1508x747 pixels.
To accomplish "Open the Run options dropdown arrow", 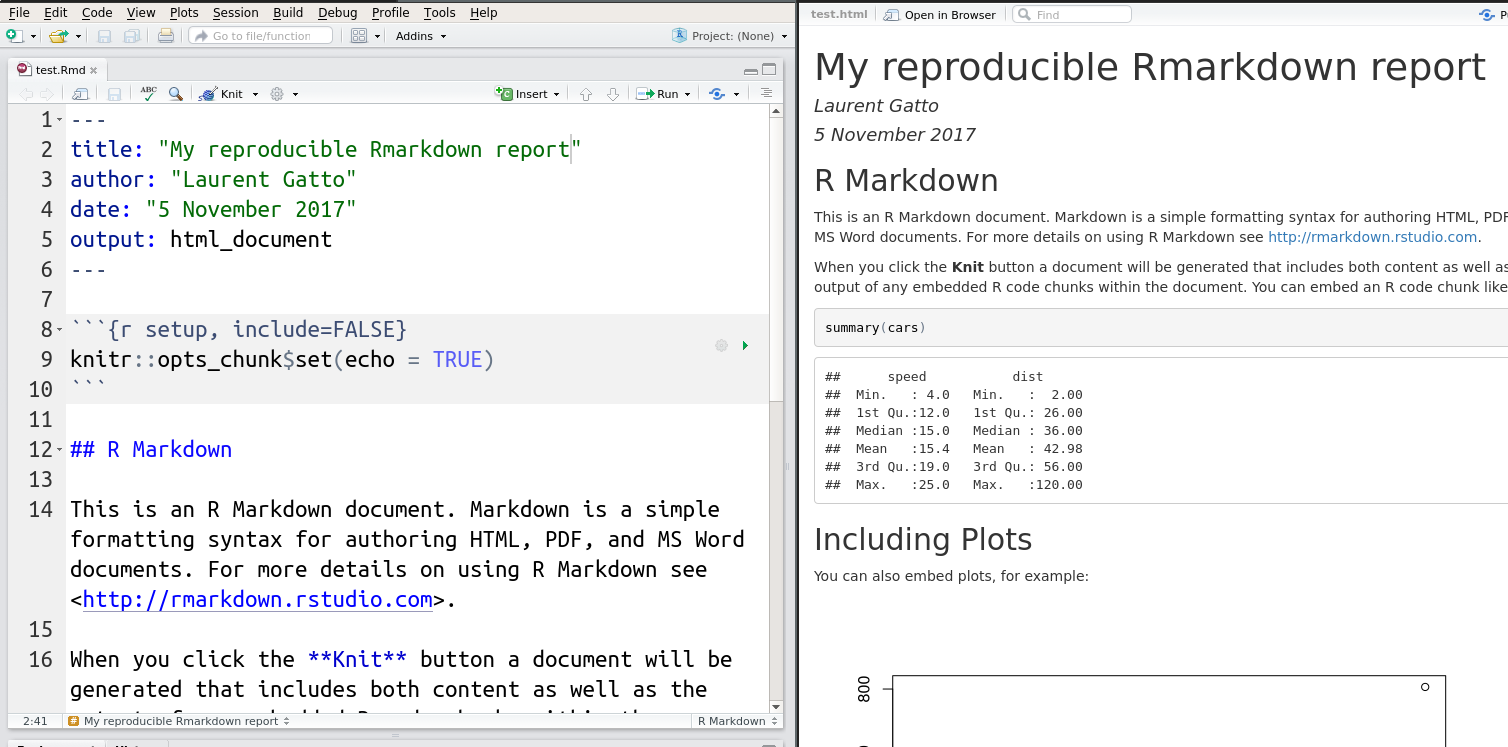I will coord(689,94).
